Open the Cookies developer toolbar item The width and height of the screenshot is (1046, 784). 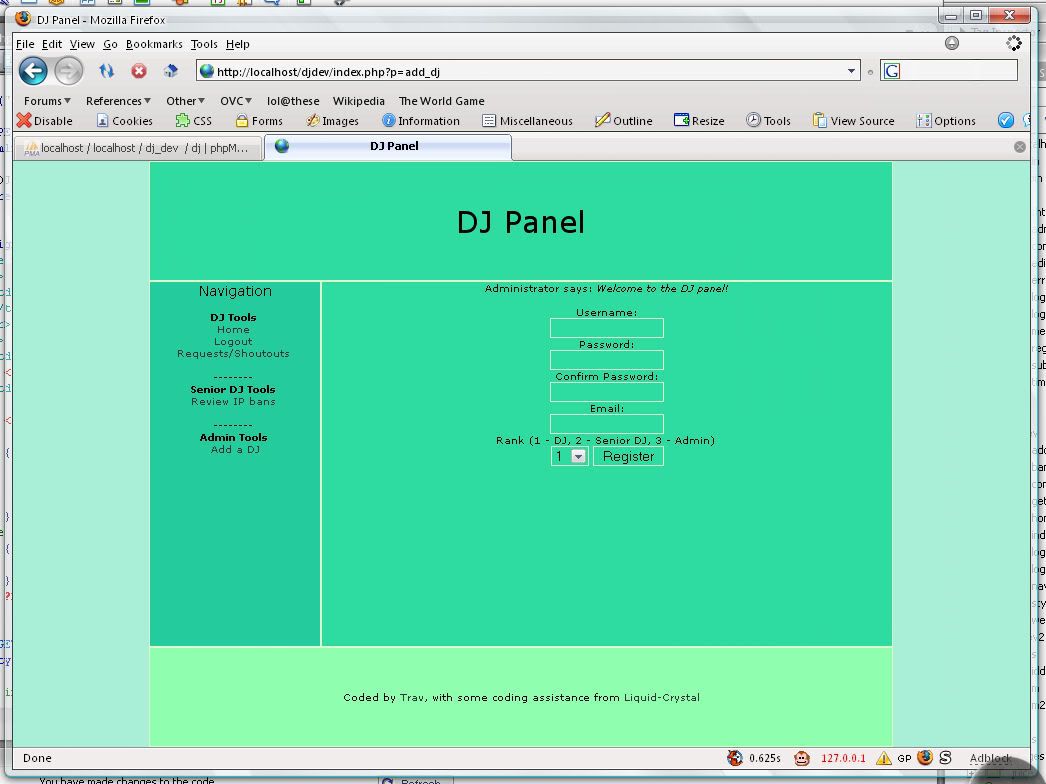click(x=124, y=121)
